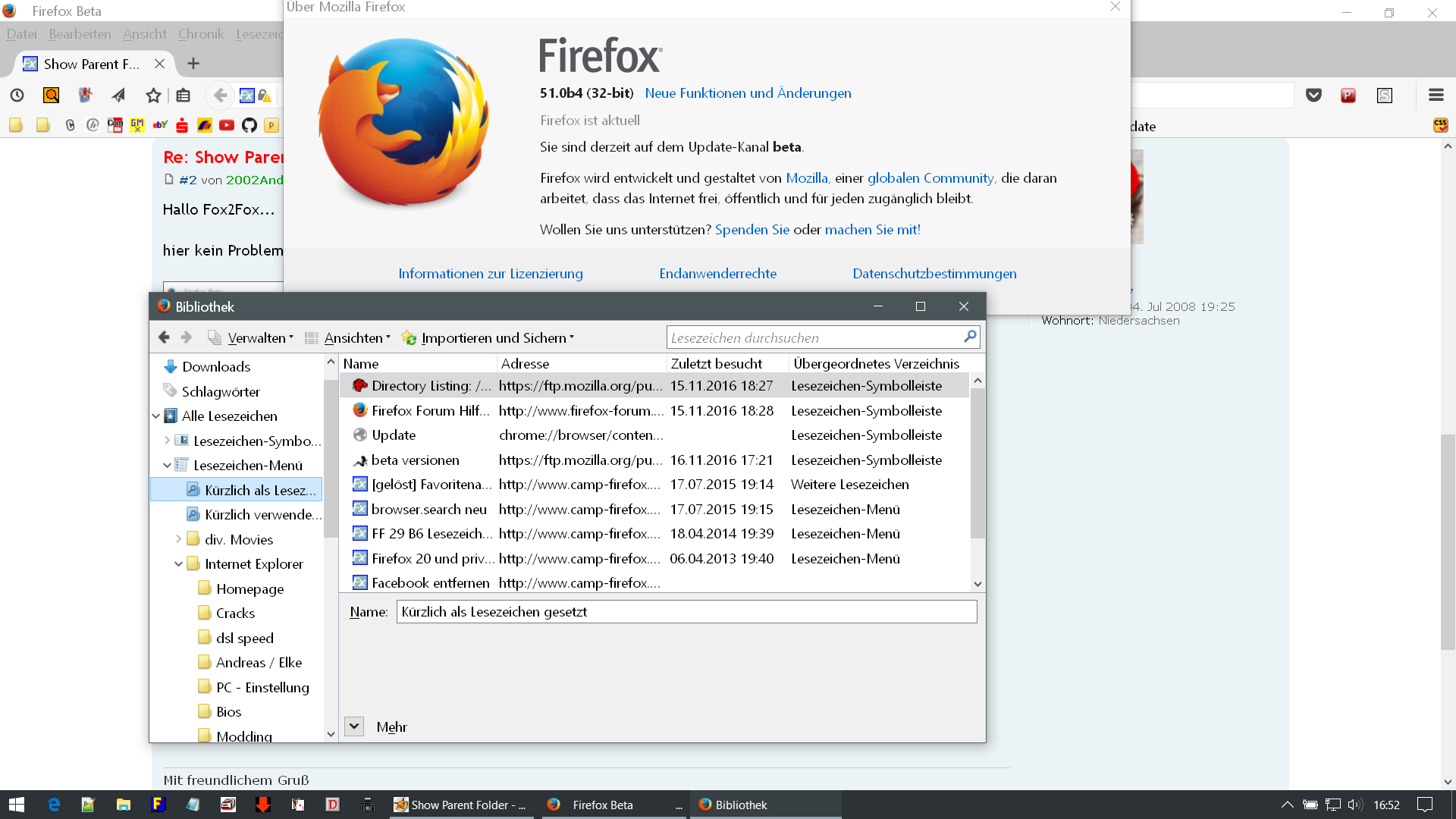
Task: Expand the Lesezeichen-Symbolleiste tree node
Action: click(167, 441)
